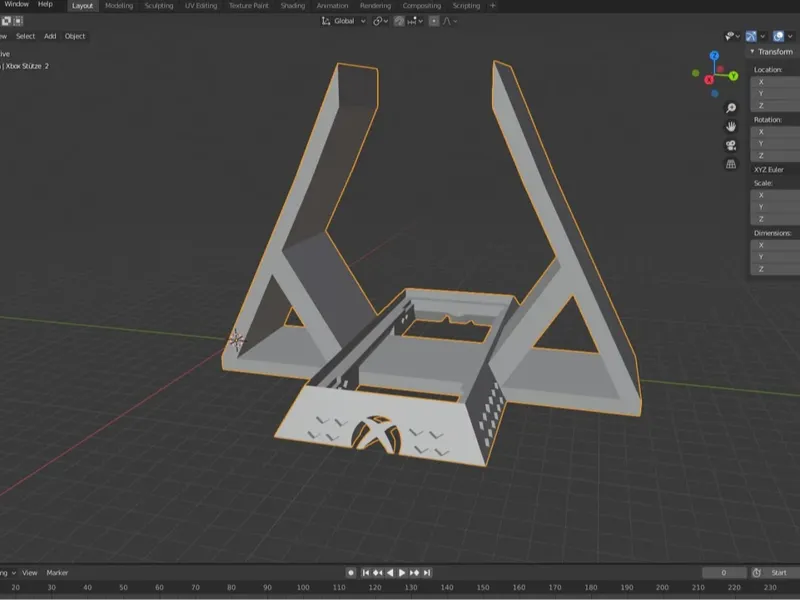The image size is (800, 600).
Task: Click the blue Z axis gizmo
Action: point(714,56)
